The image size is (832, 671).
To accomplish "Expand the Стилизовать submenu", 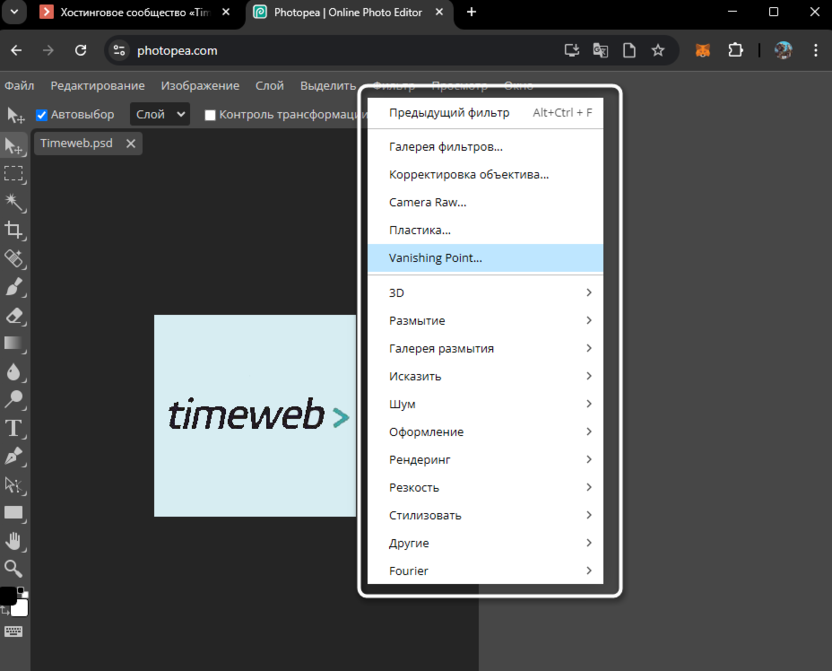I will tap(485, 515).
